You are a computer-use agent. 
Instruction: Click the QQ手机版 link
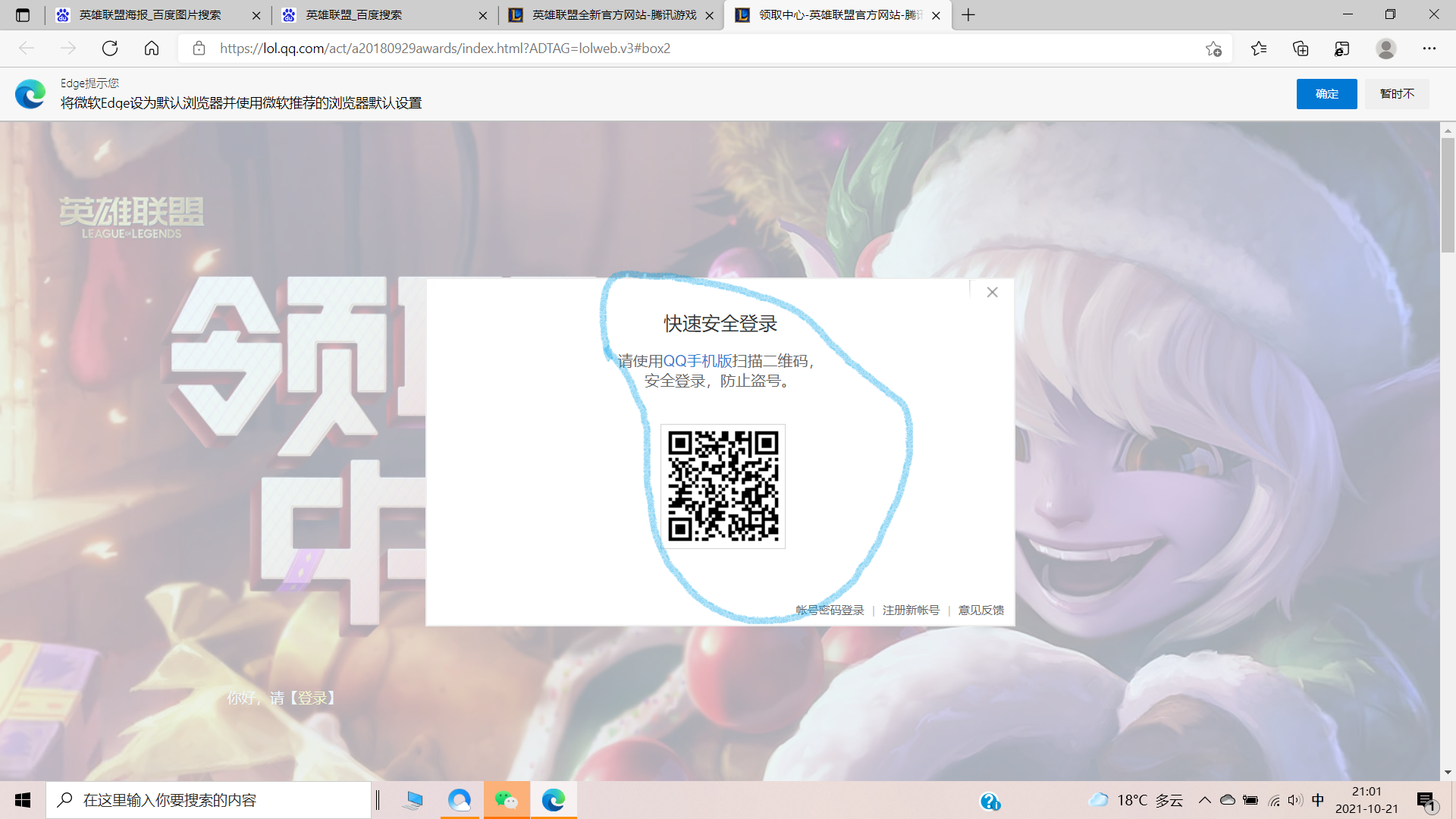click(698, 361)
